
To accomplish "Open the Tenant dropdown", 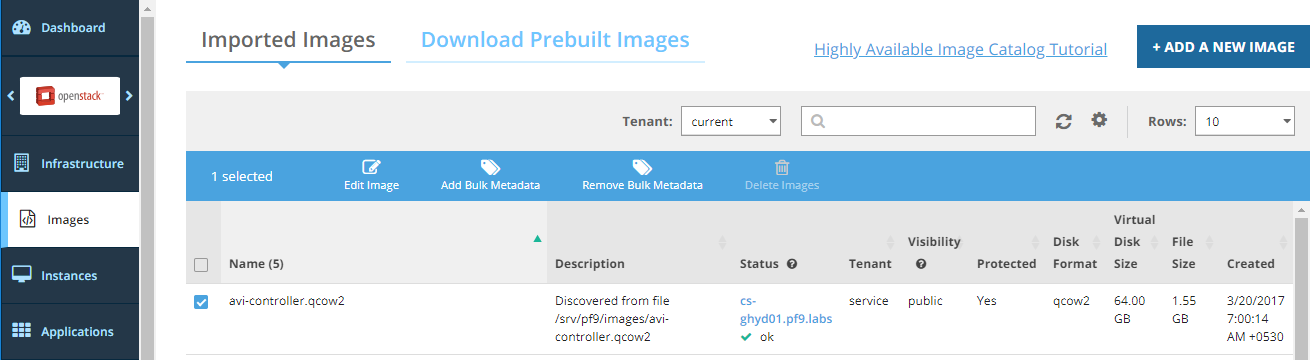I will [730, 122].
